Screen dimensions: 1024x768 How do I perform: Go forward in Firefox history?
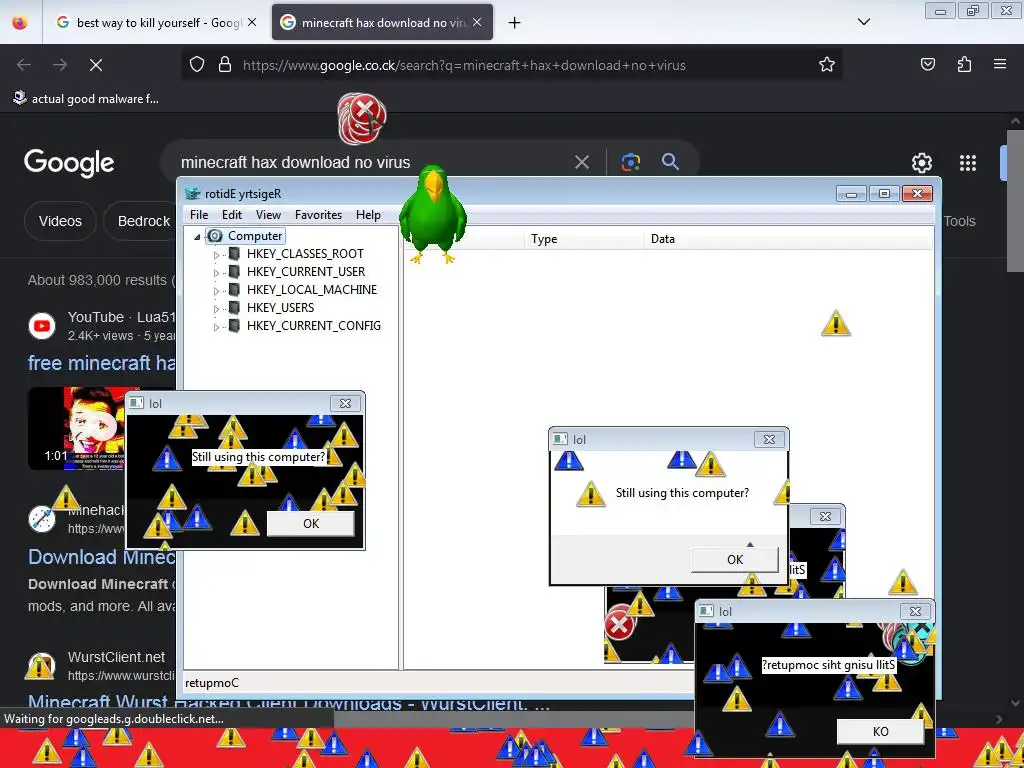click(60, 65)
